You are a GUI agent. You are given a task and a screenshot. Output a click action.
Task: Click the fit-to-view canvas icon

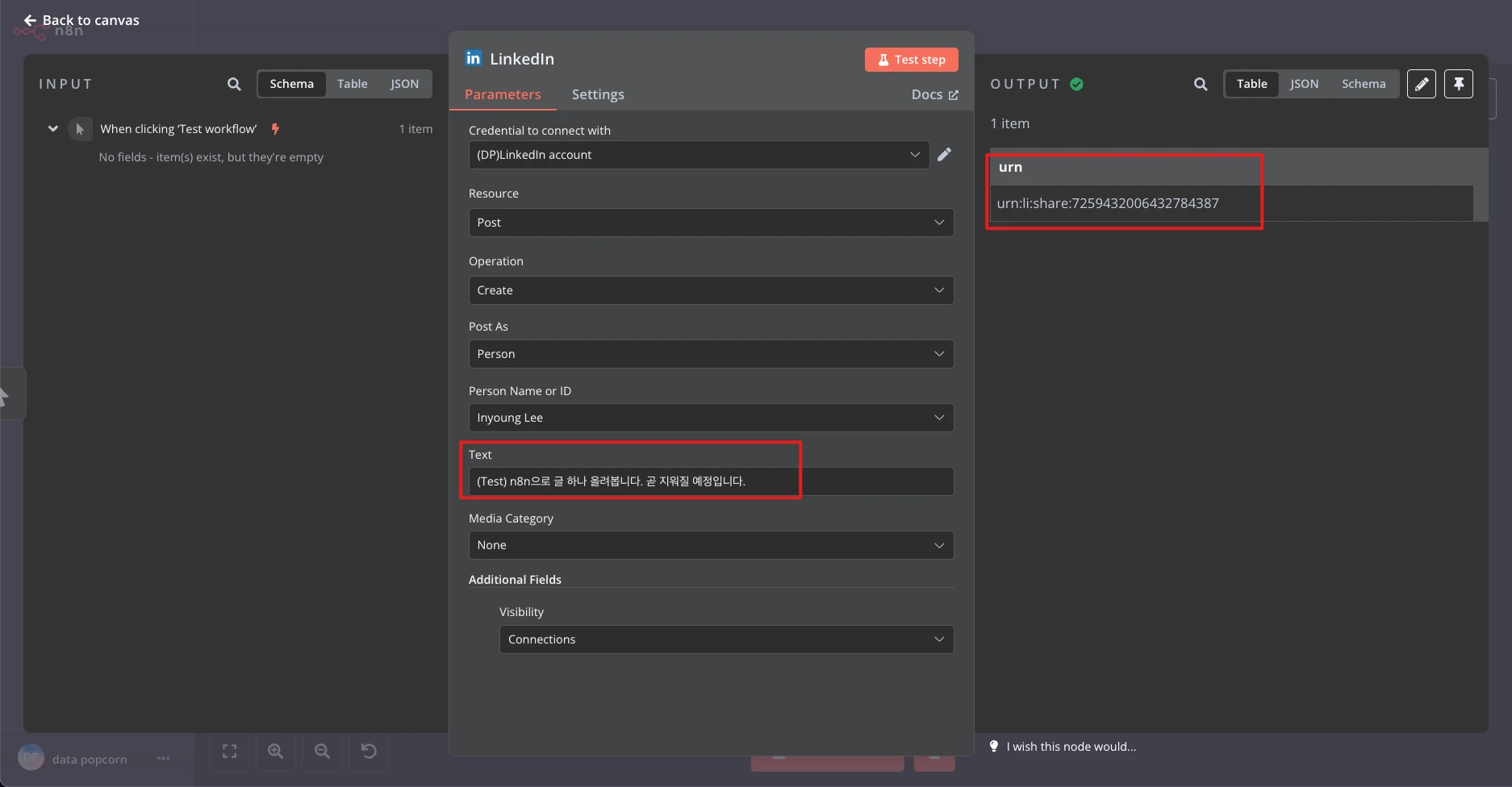pos(230,752)
